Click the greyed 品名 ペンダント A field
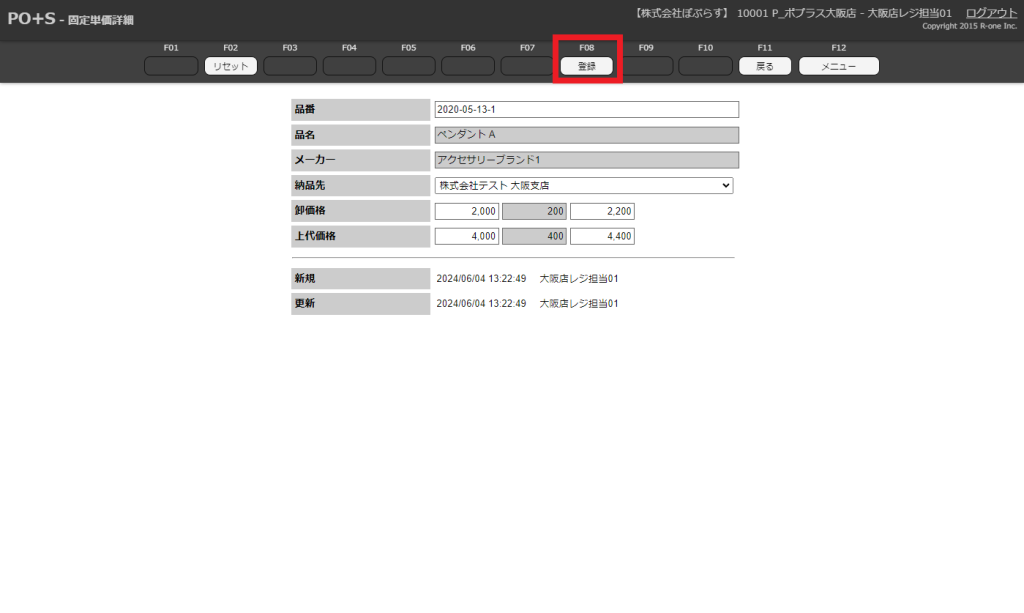Image resolution: width=1024 pixels, height=613 pixels. click(x=586, y=135)
